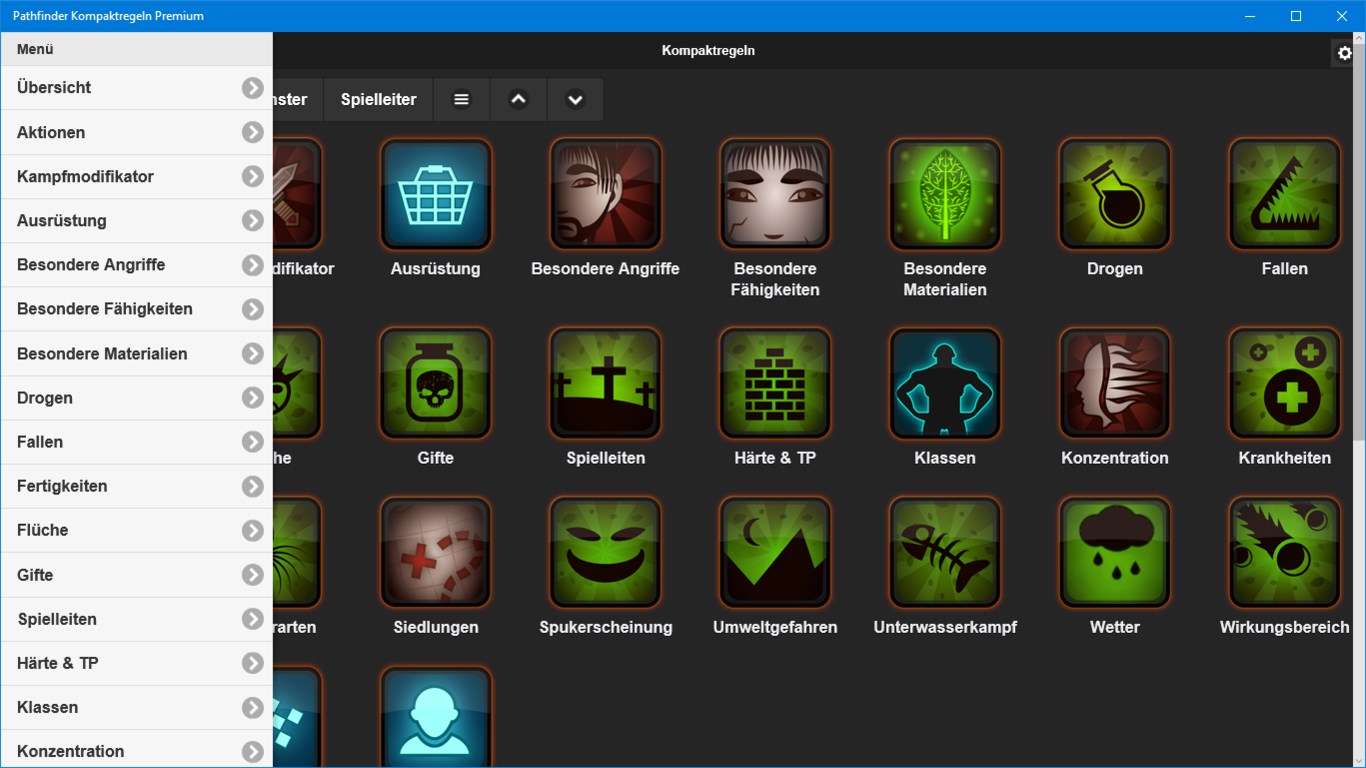1366x768 pixels.
Task: Select Fertigkeiten in the side menu
Action: 136,486
